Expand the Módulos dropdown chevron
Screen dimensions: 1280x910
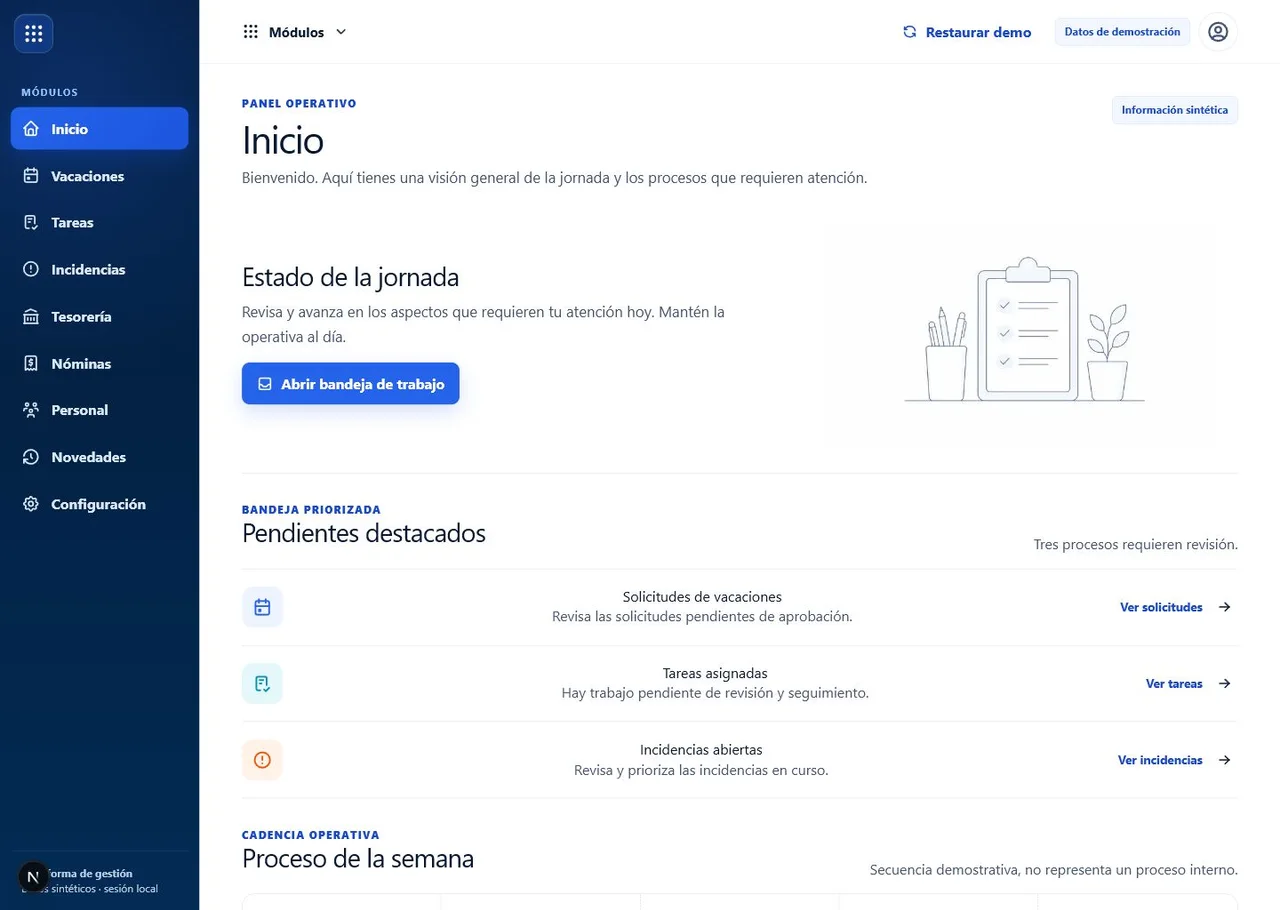tap(341, 32)
